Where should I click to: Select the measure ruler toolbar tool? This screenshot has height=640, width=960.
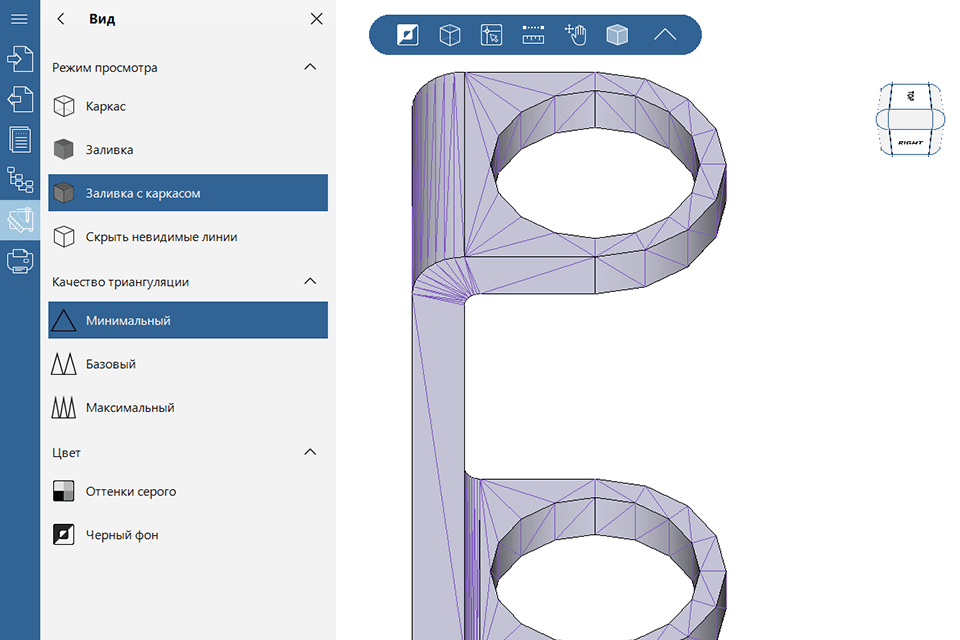(533, 35)
